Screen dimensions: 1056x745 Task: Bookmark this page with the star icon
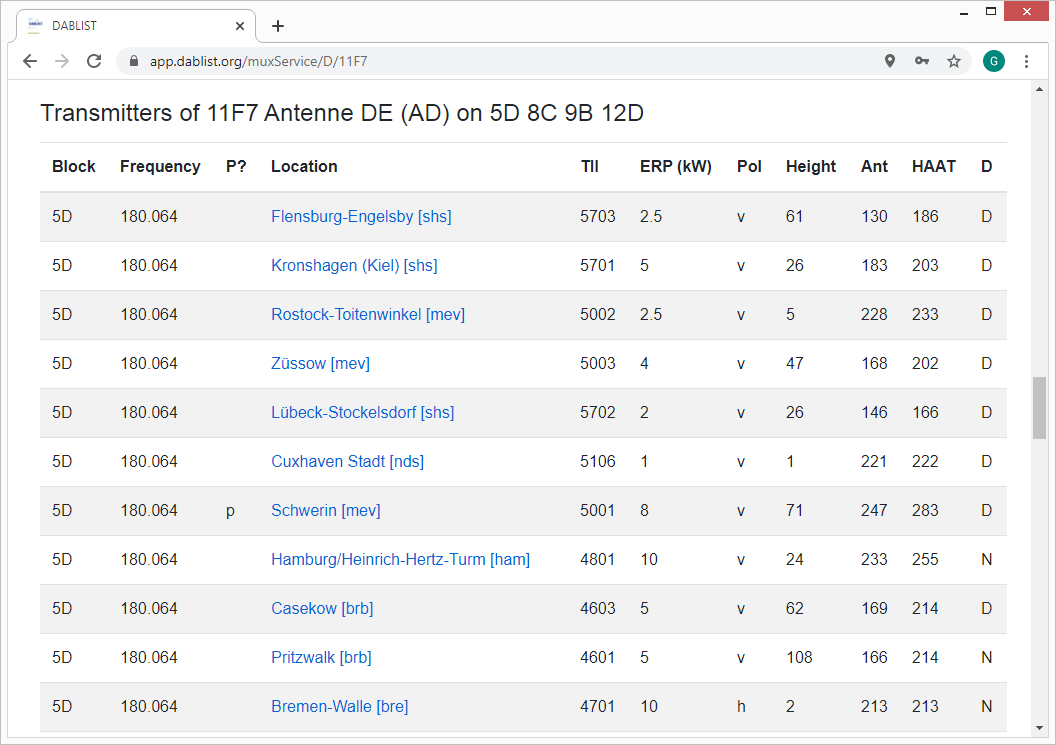click(954, 61)
